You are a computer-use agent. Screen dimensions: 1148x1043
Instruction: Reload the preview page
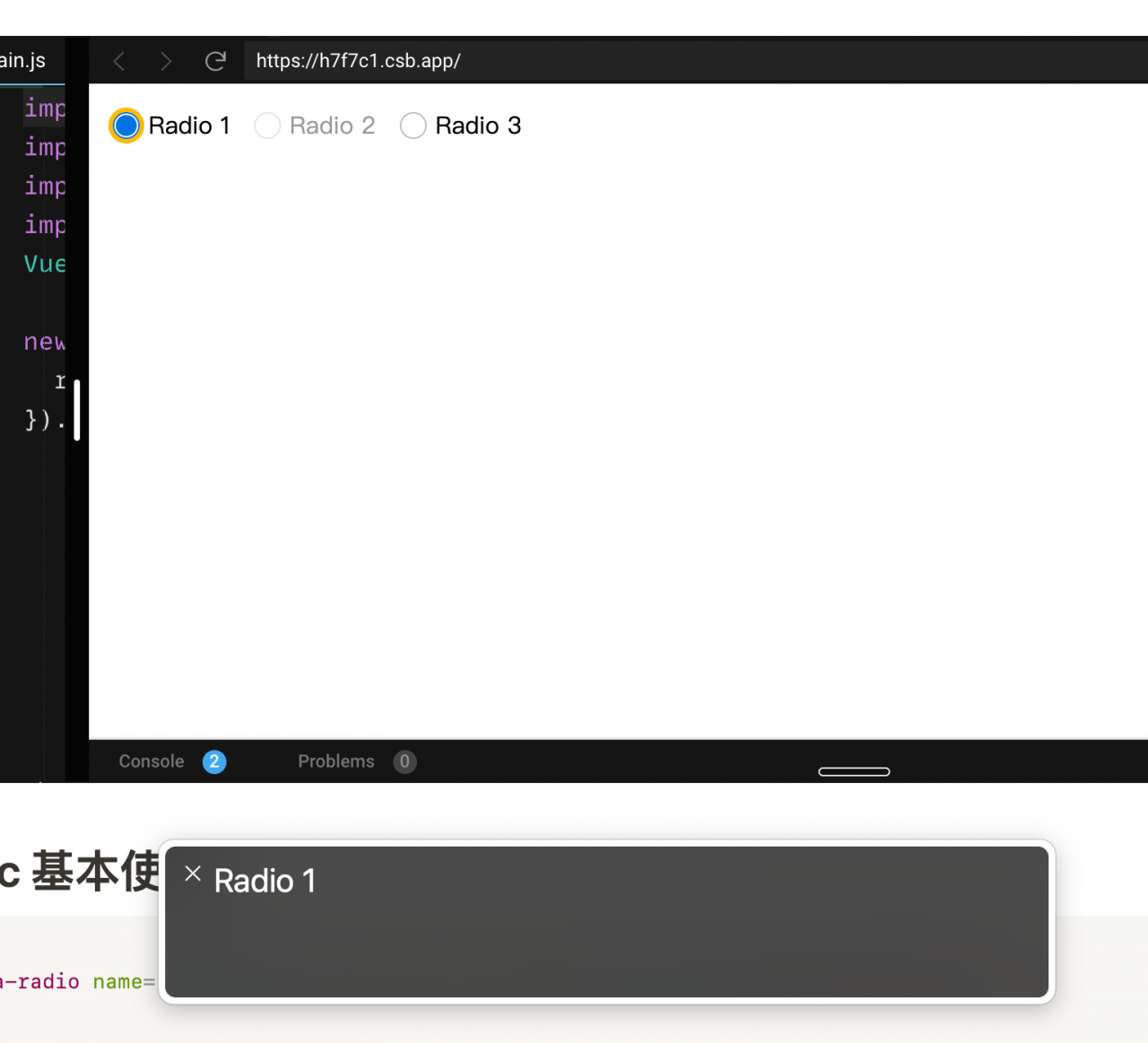[215, 61]
